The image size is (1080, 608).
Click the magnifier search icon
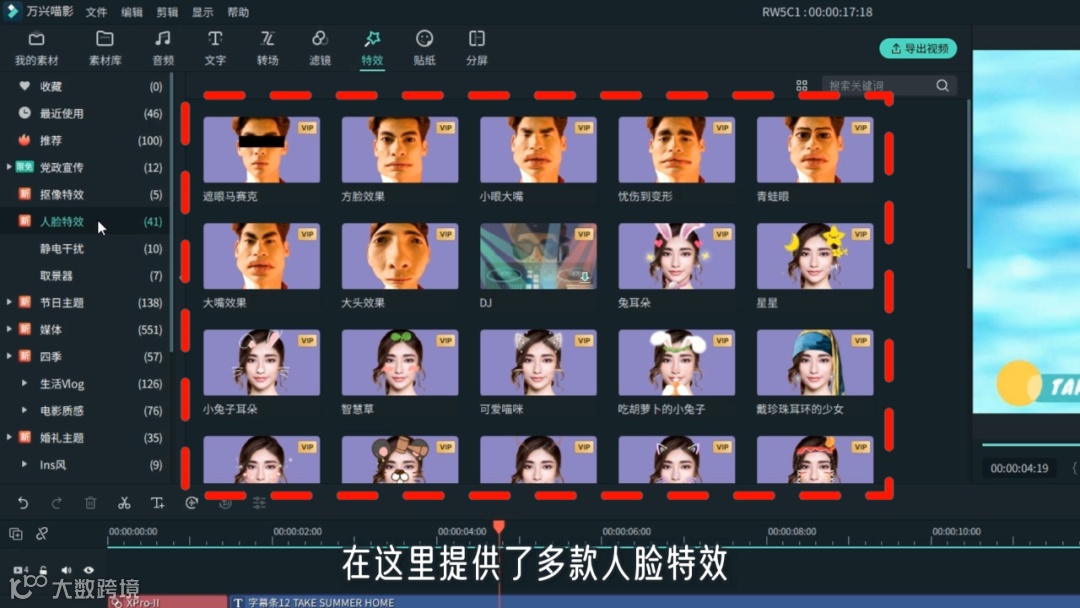click(942, 85)
